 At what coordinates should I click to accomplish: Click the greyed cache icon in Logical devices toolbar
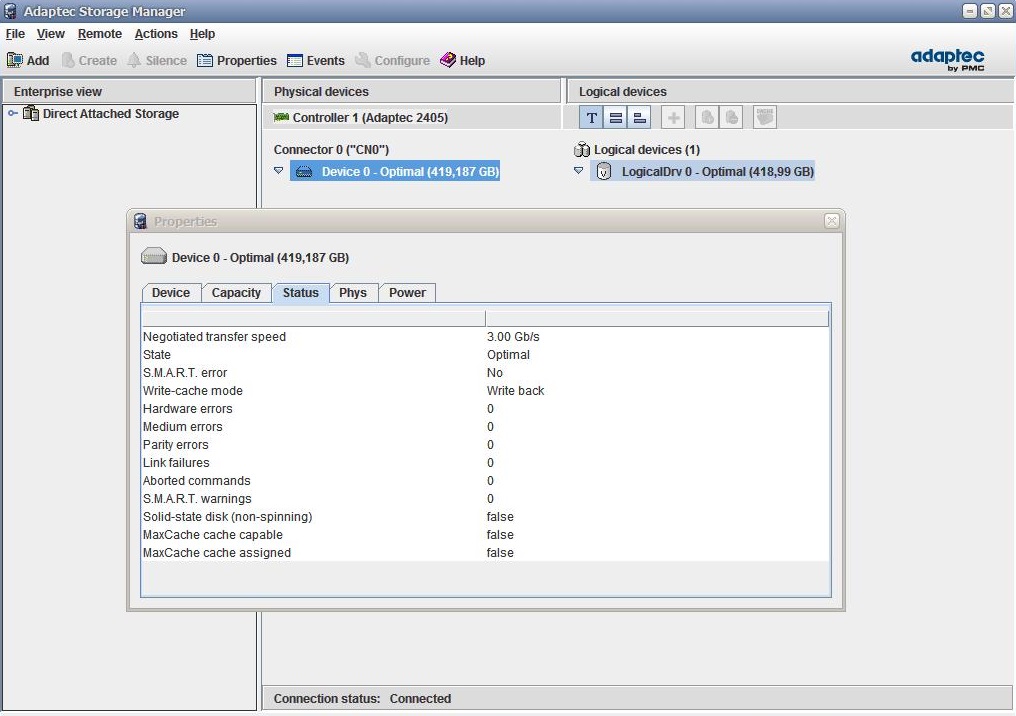point(765,117)
